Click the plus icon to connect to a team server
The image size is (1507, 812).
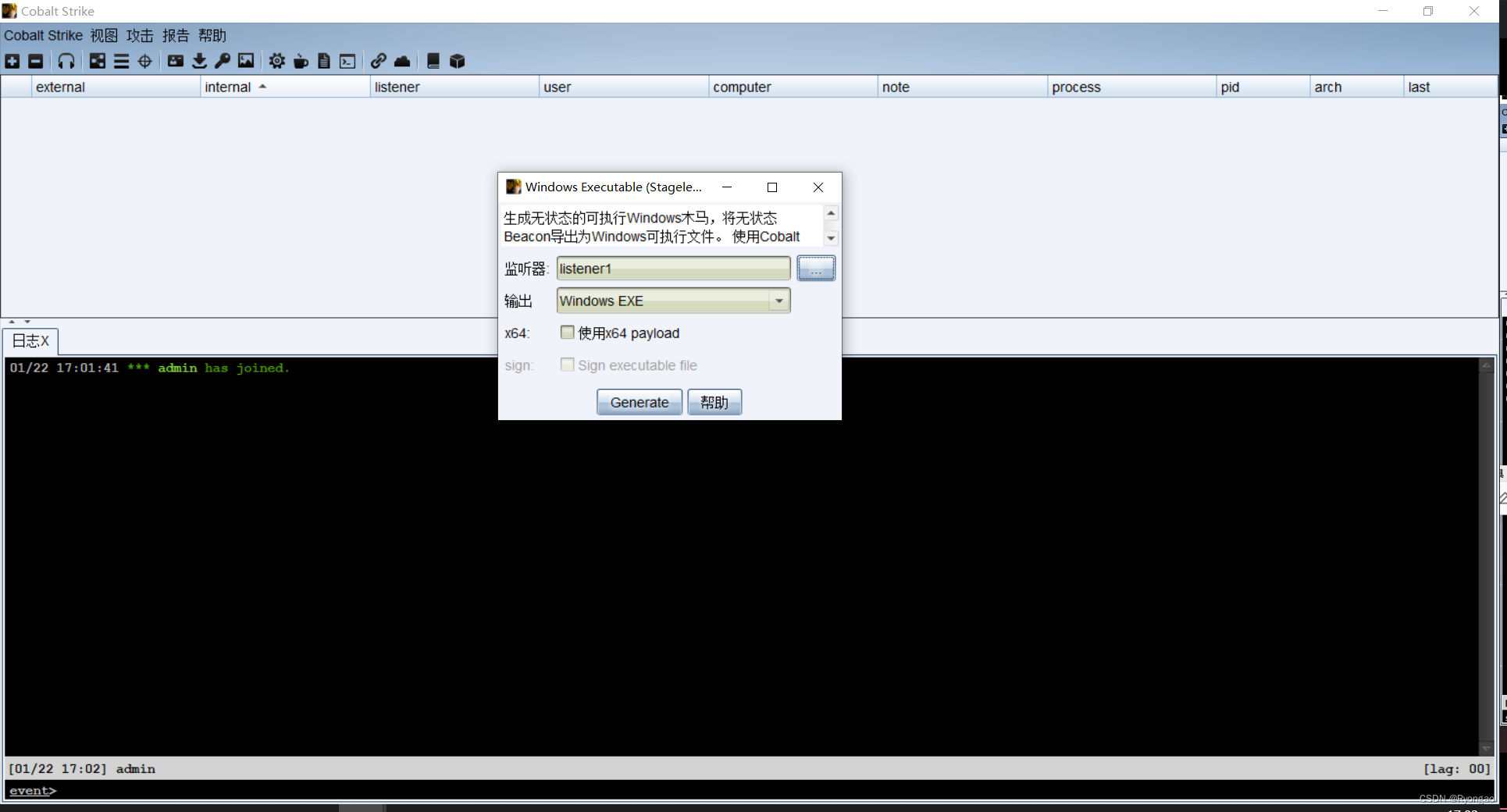[12, 61]
